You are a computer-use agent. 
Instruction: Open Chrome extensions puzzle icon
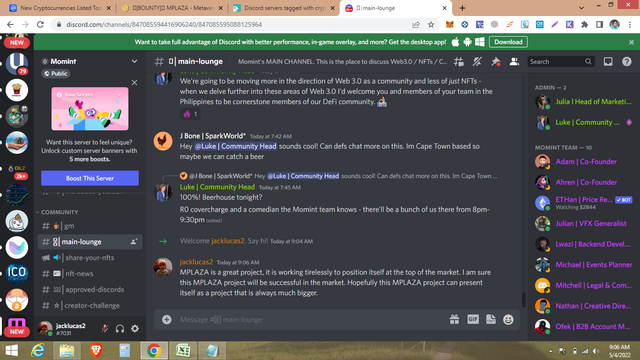click(584, 24)
